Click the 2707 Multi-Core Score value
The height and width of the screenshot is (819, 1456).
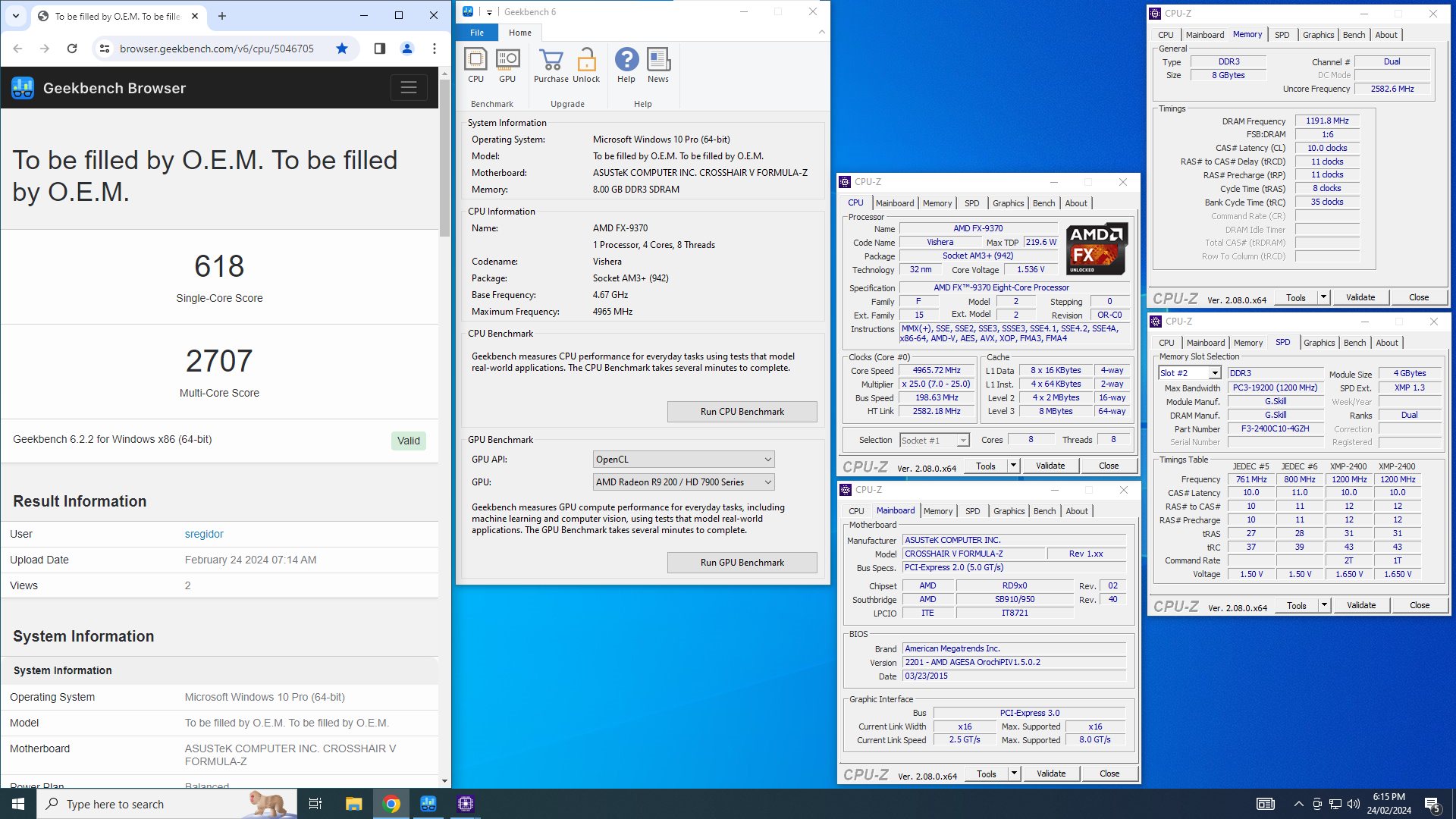(219, 361)
